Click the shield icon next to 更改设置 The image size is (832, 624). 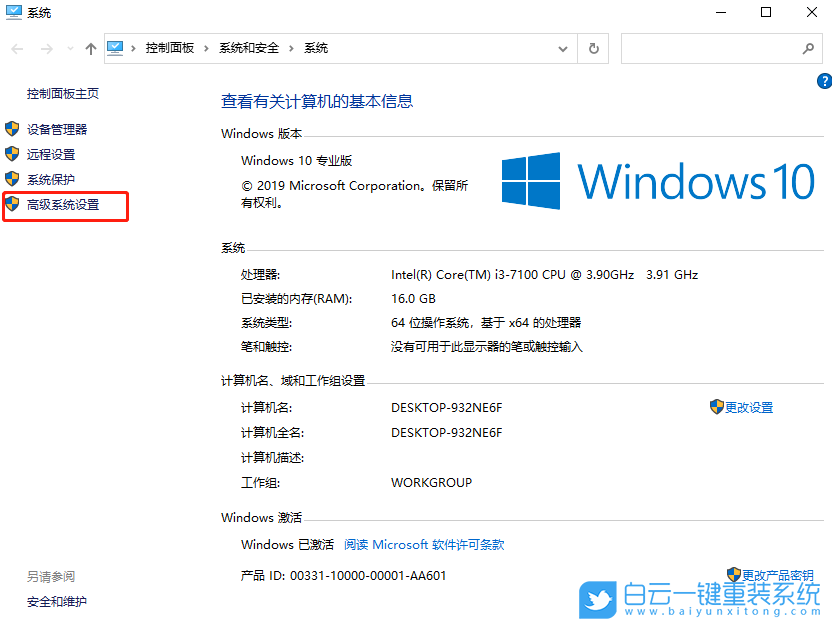click(x=716, y=407)
